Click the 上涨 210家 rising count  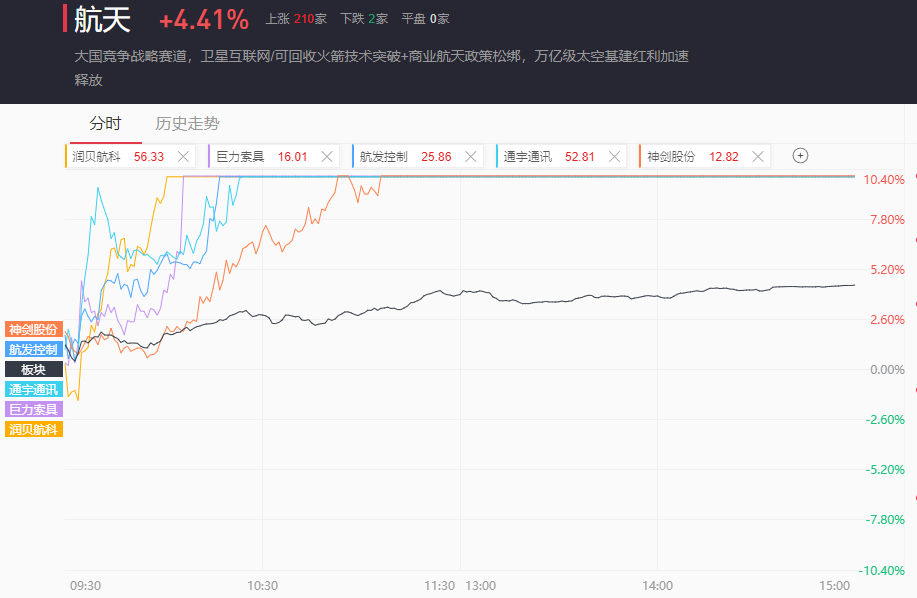click(x=296, y=19)
